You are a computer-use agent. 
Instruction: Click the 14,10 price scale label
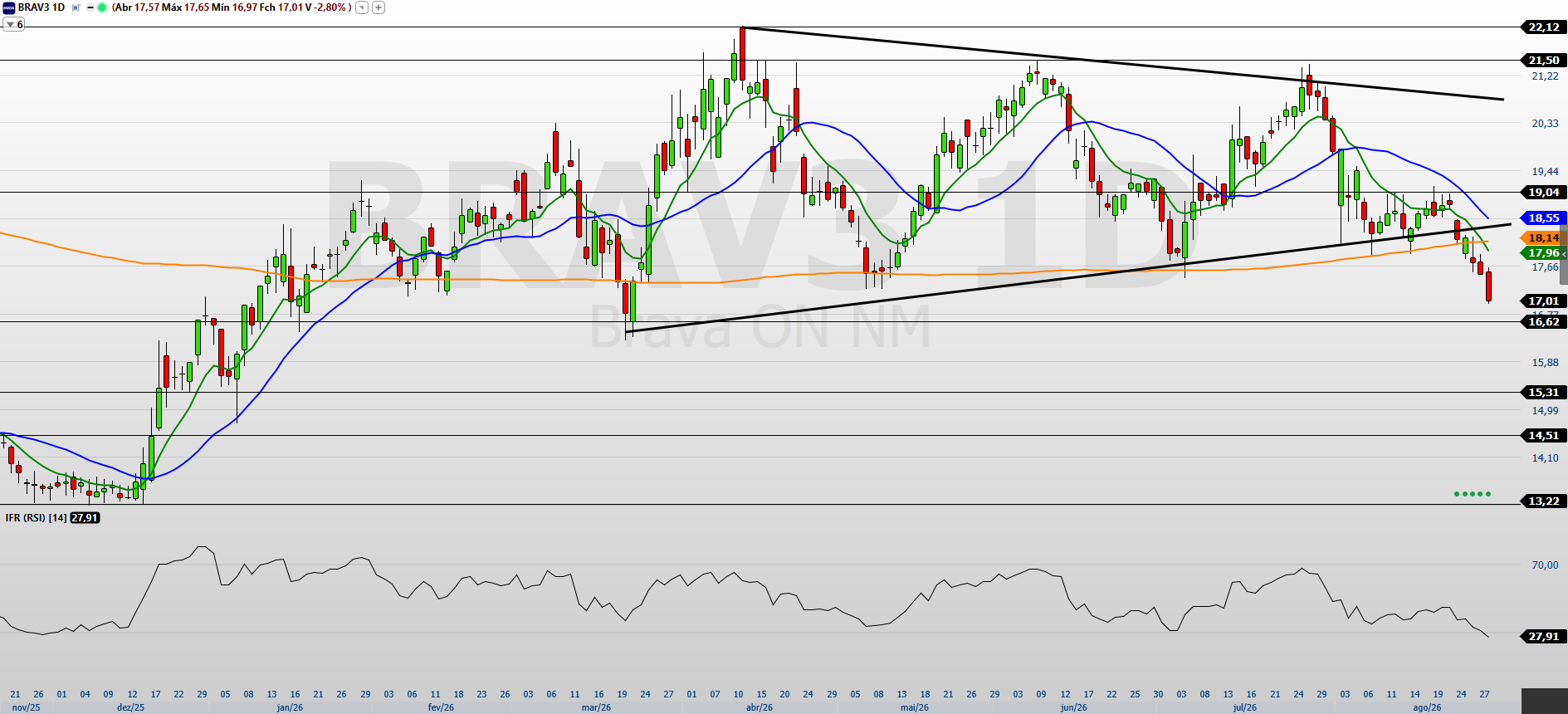[1545, 458]
